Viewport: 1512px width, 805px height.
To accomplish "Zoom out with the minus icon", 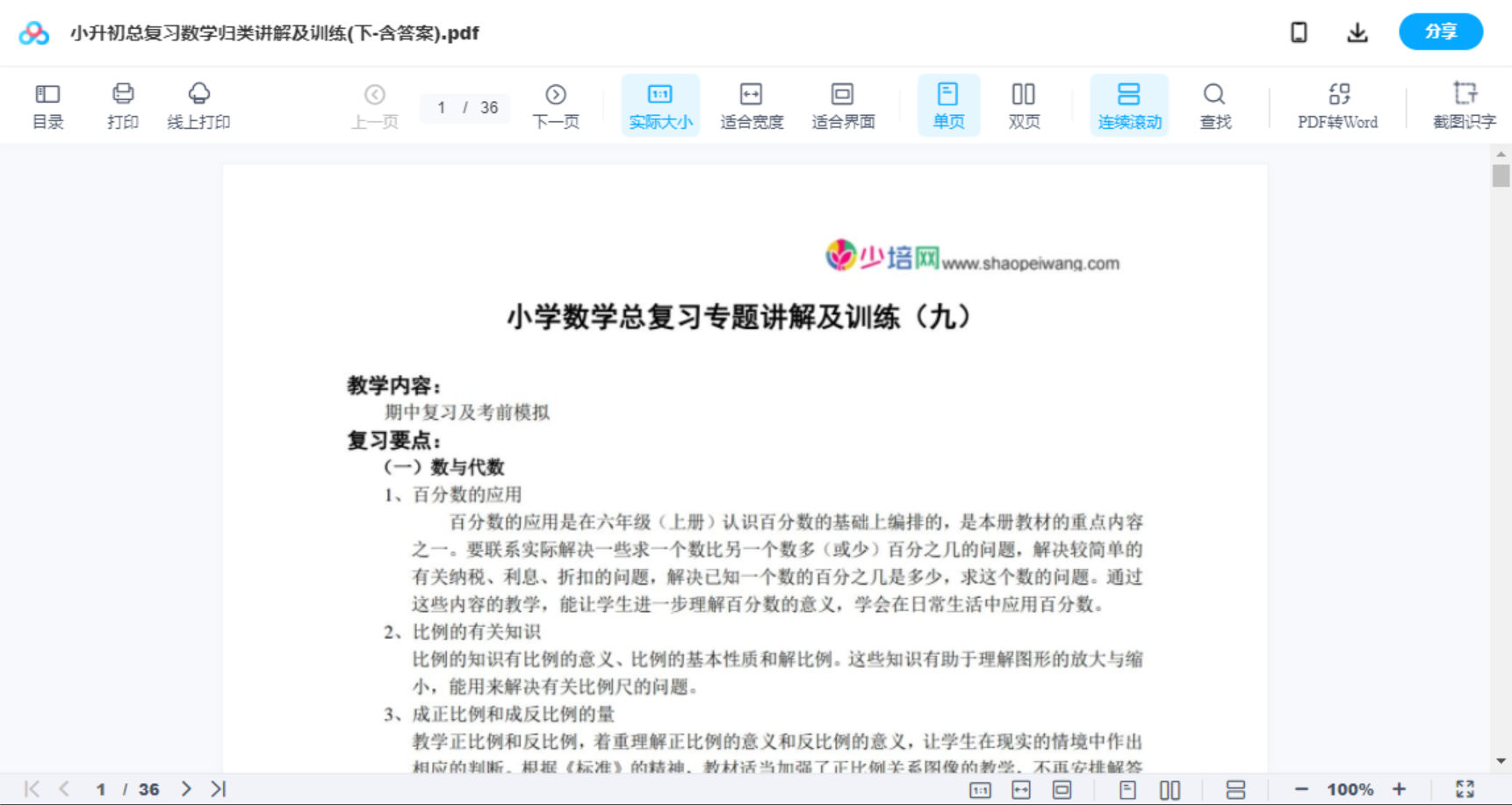I will pos(1303,788).
